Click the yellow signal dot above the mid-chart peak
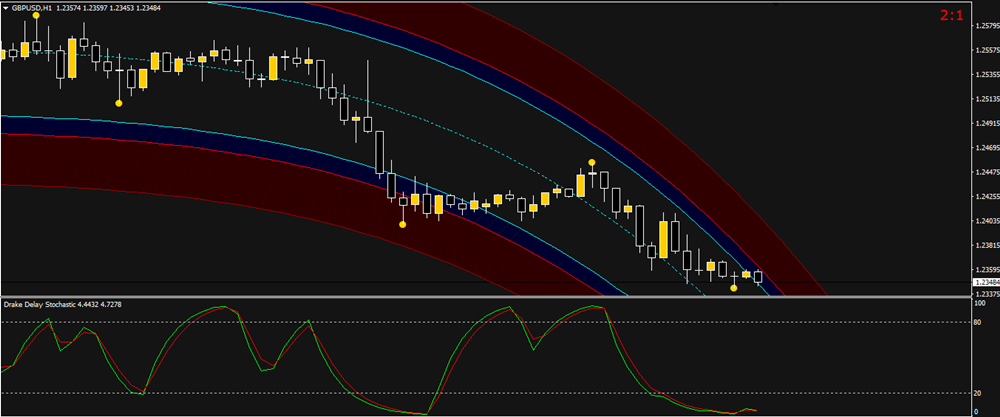Viewport: 1000px width, 417px height. point(592,162)
